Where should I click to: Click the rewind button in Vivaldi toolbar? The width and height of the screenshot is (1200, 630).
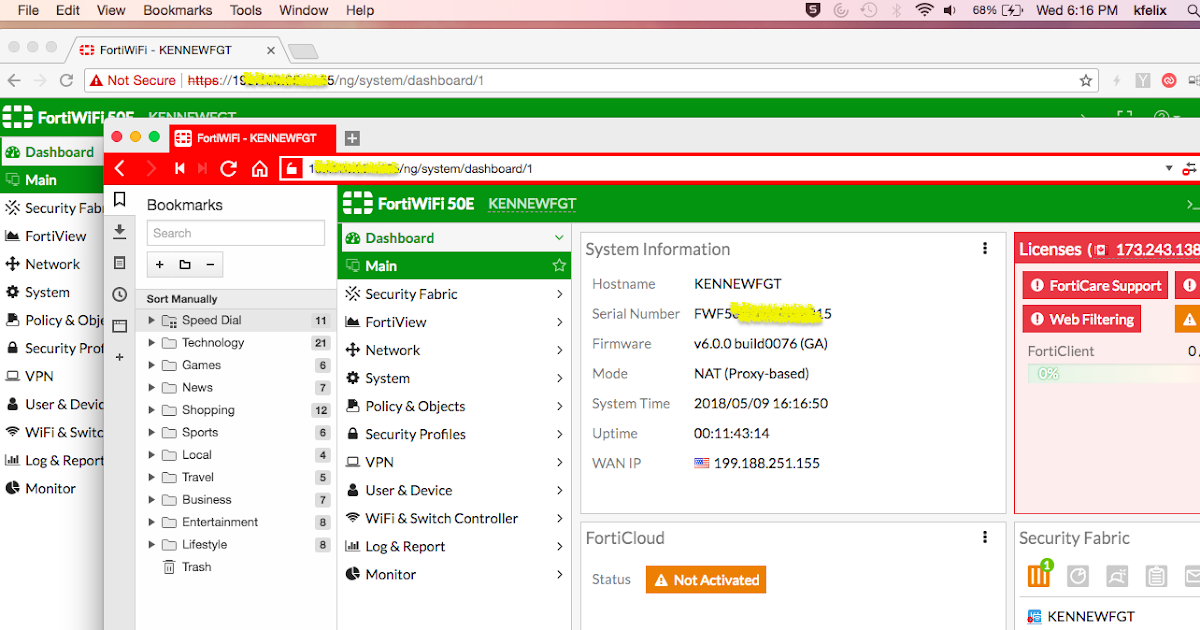coord(180,169)
